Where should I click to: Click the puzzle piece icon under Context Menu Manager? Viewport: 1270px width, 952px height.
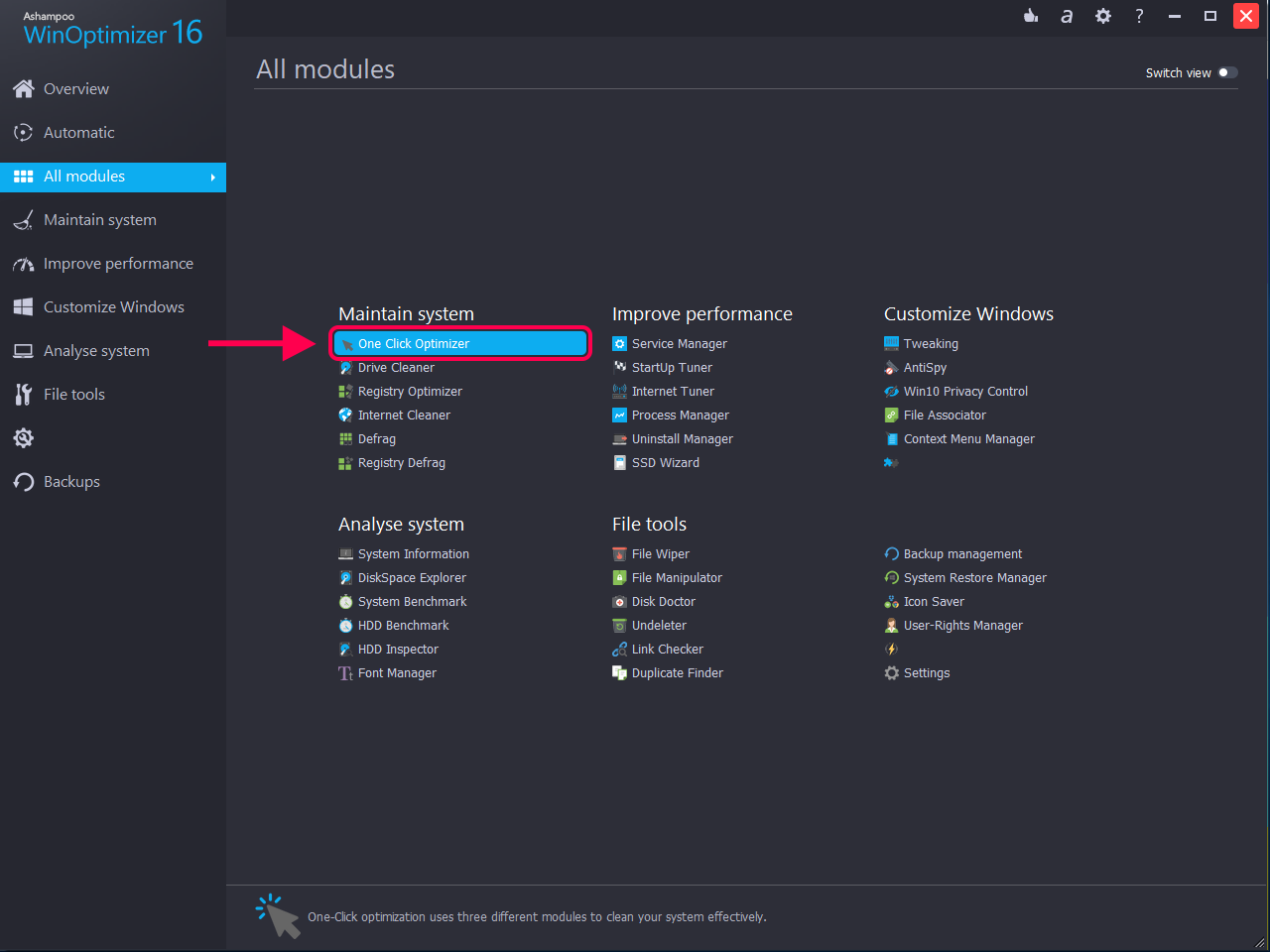(891, 463)
